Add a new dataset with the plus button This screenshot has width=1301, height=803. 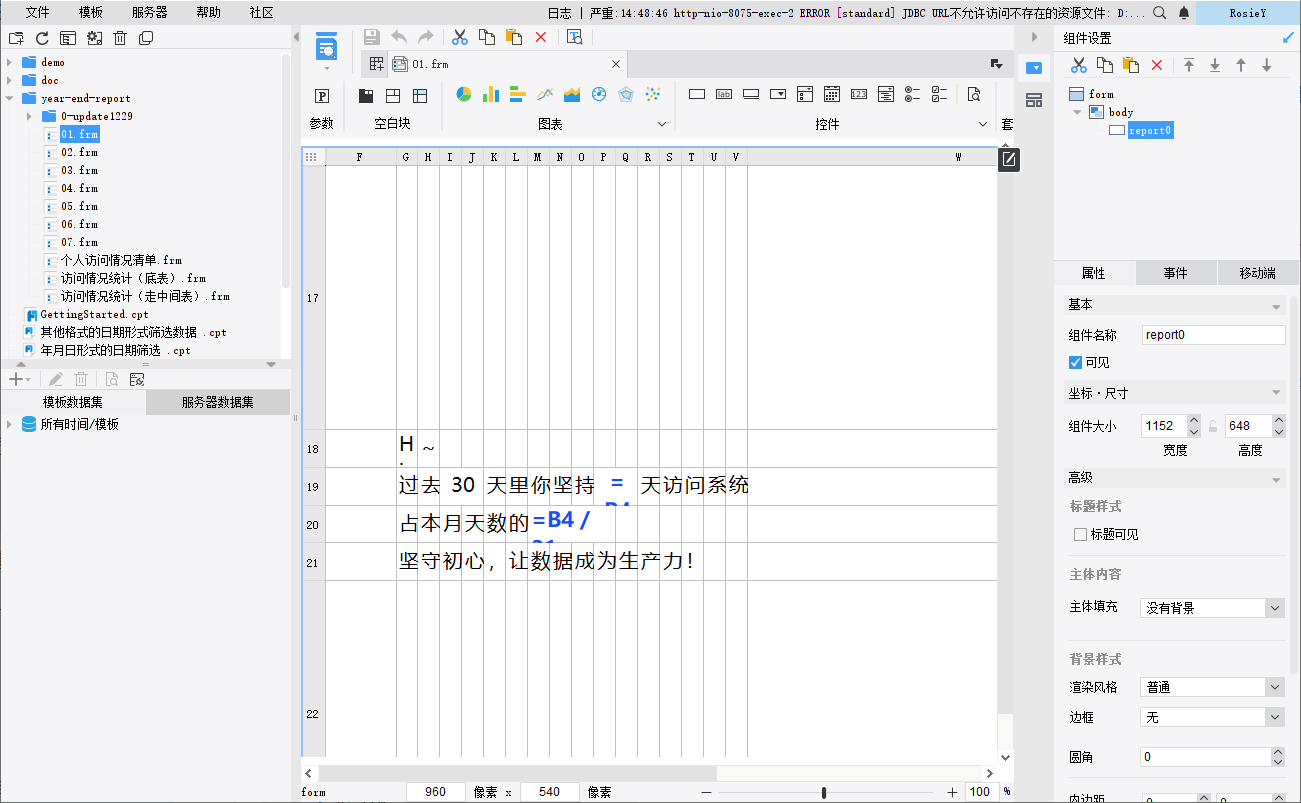(x=15, y=379)
